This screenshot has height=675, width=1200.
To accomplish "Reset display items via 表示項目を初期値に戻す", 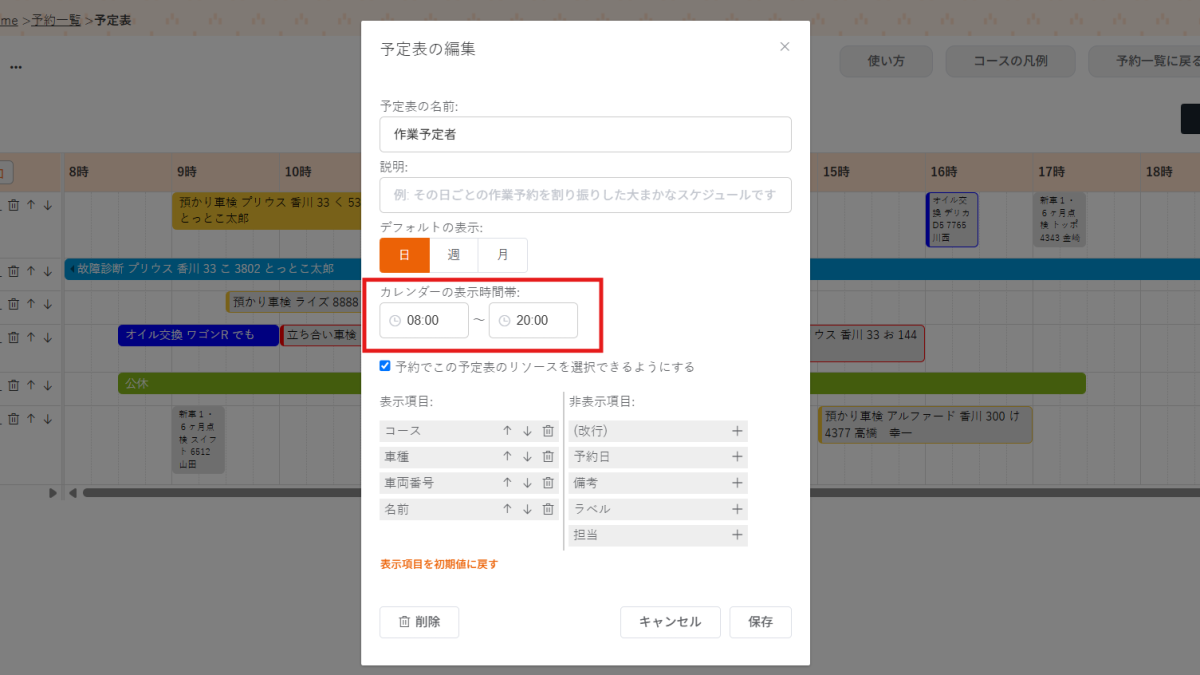I will [439, 564].
